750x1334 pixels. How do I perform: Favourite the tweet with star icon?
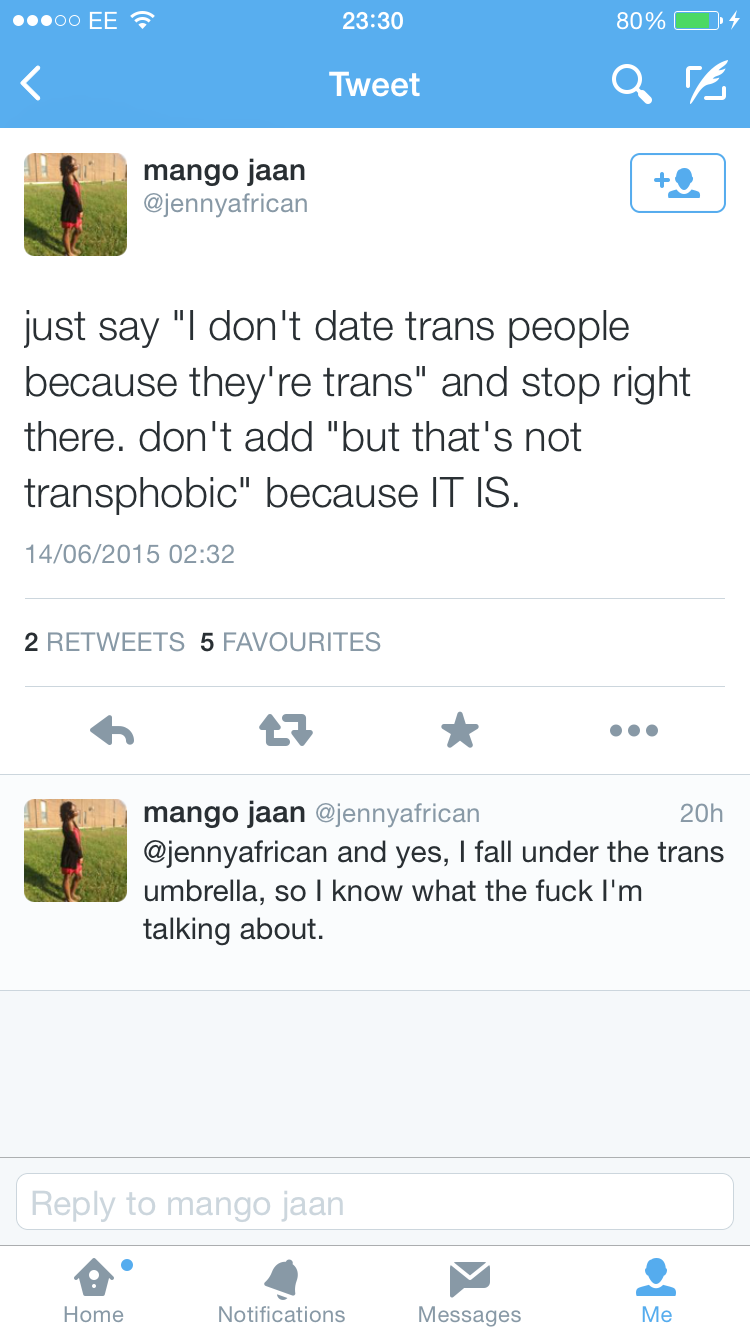click(x=460, y=731)
